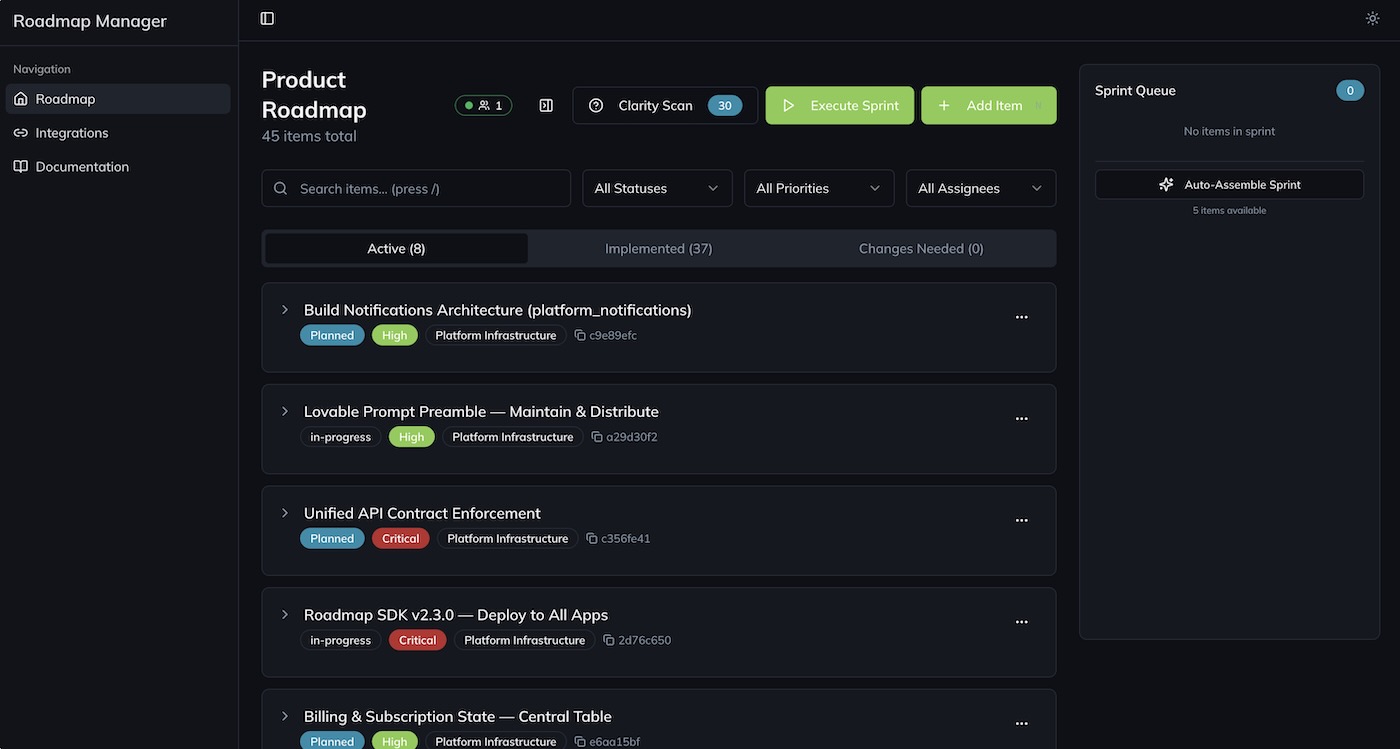The height and width of the screenshot is (749, 1400).
Task: Open Roadmap in the navigation
Action: point(118,99)
